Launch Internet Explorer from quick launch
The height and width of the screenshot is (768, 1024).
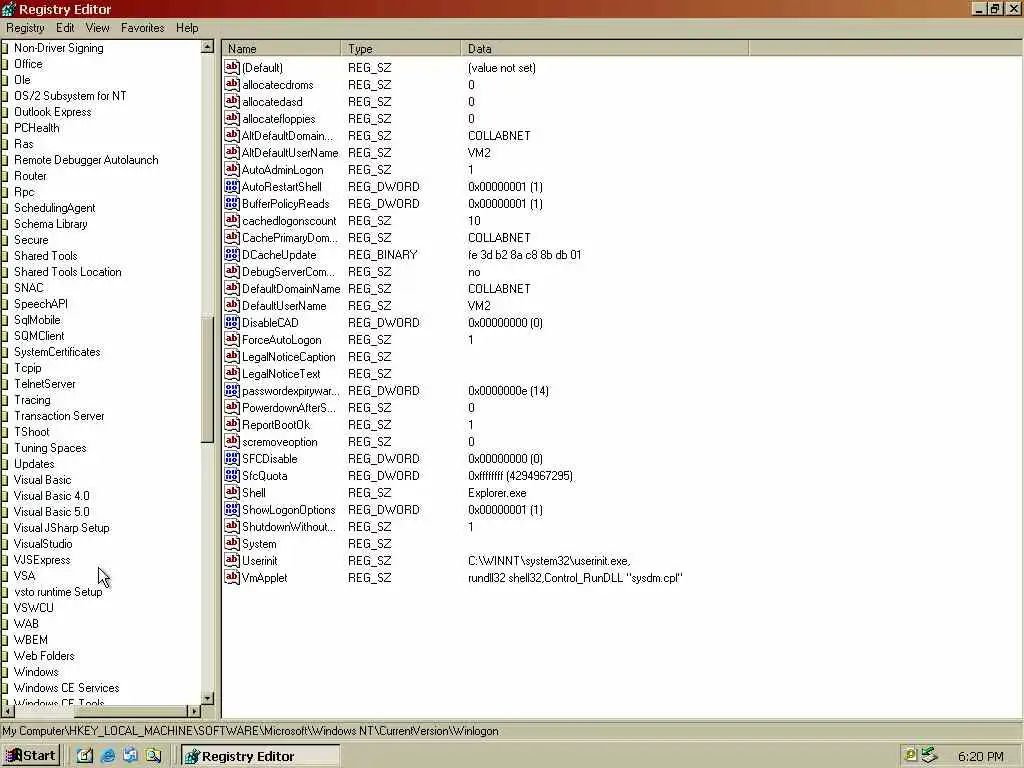point(108,756)
